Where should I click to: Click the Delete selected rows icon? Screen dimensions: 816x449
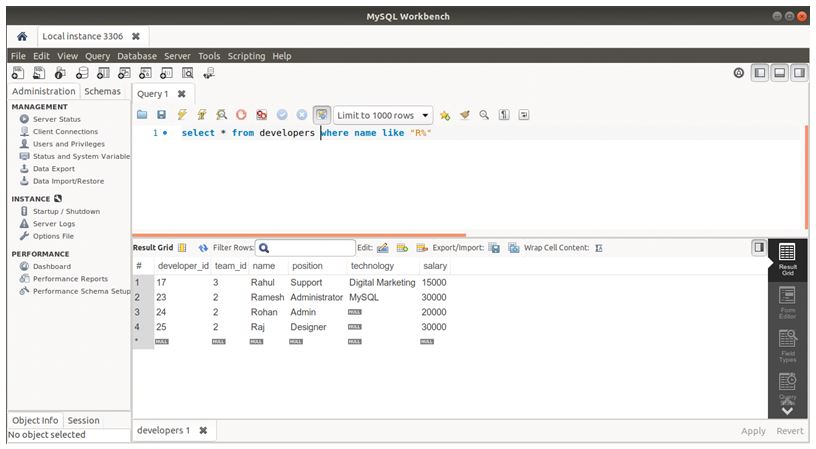[x=422, y=248]
